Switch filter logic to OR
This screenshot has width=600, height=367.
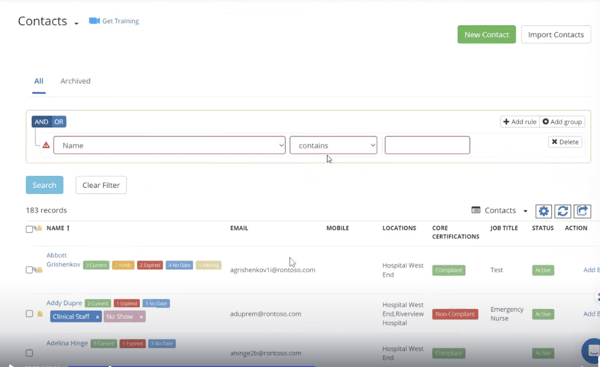59,122
